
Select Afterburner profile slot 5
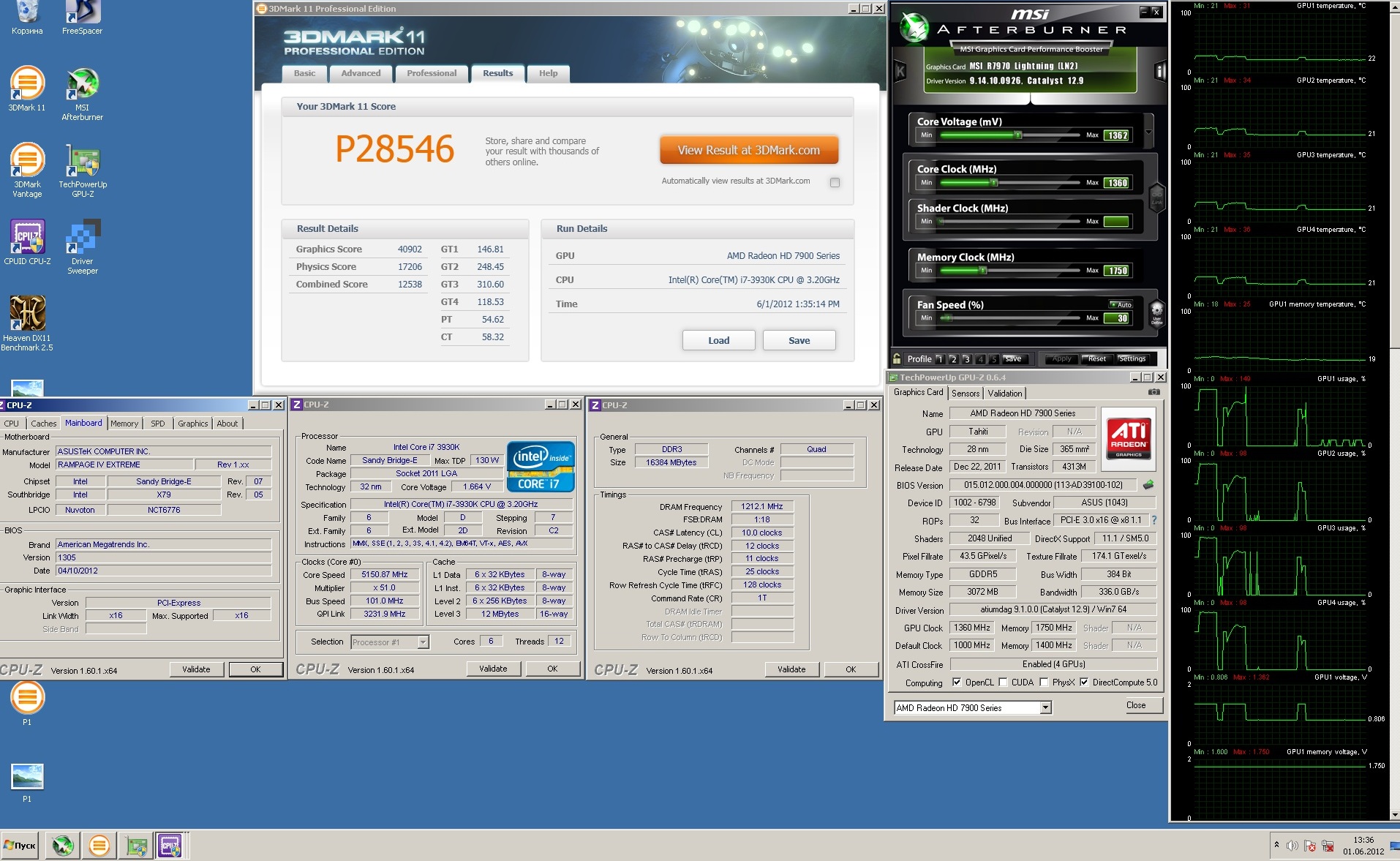coord(995,359)
